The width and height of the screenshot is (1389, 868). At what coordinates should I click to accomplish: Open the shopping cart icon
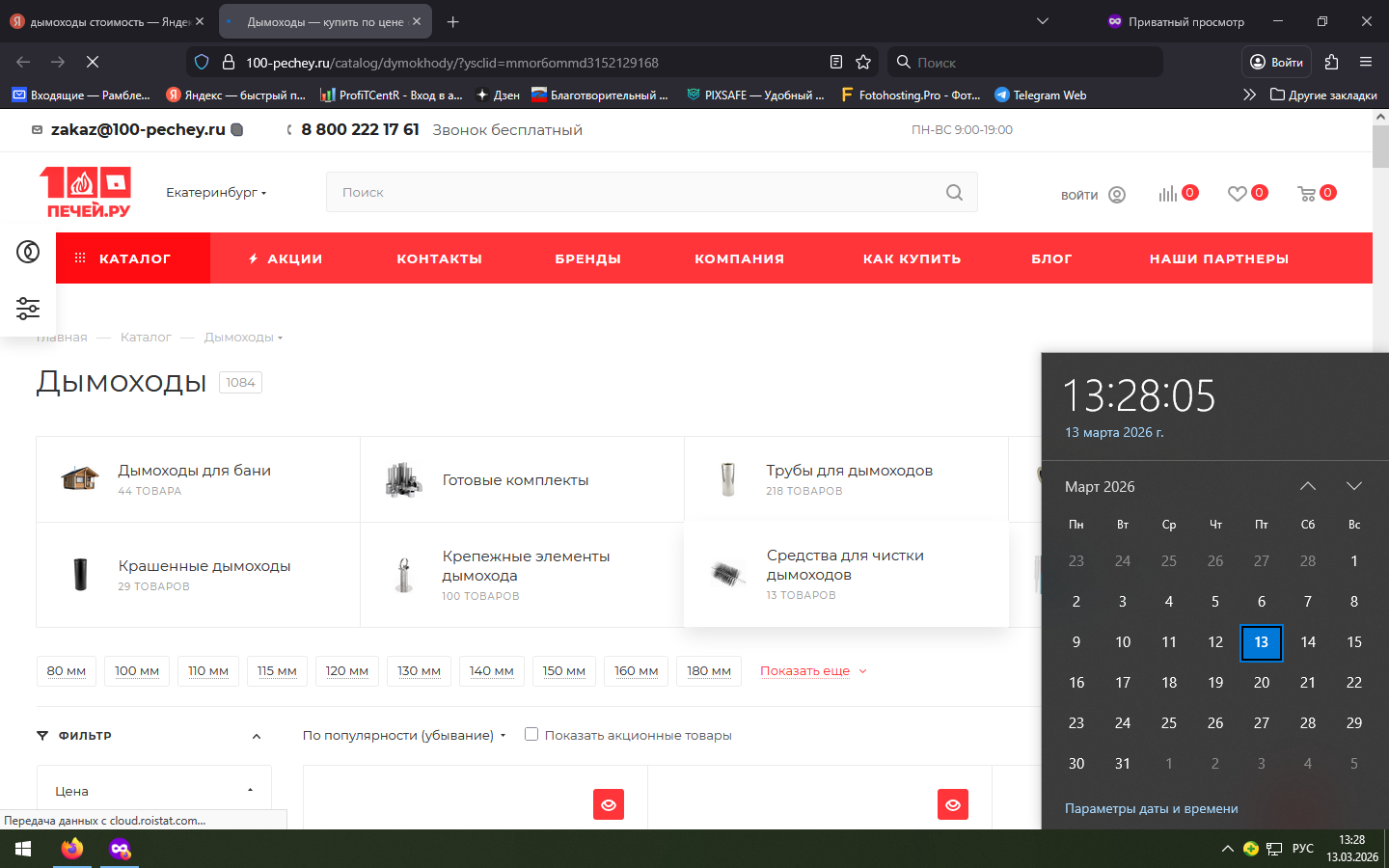(x=1307, y=194)
